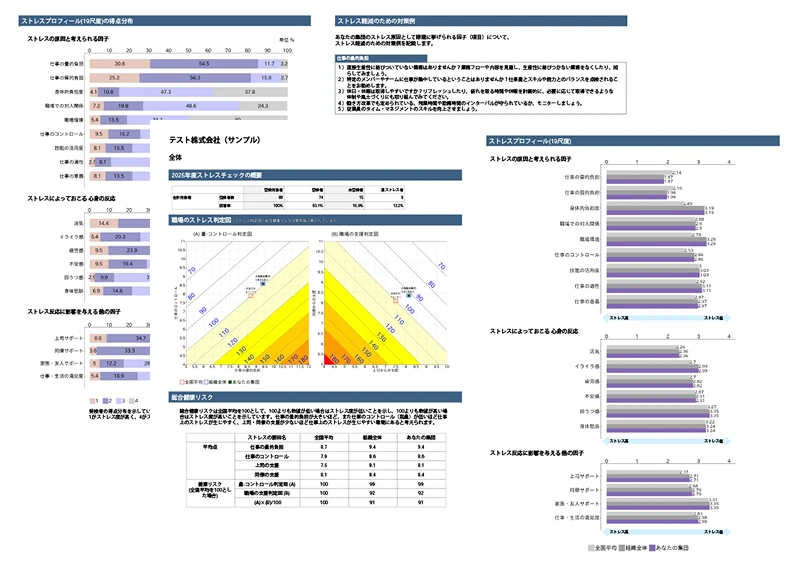
Task: Click the 7.5 cell in health risk table
Action: pos(324,466)
